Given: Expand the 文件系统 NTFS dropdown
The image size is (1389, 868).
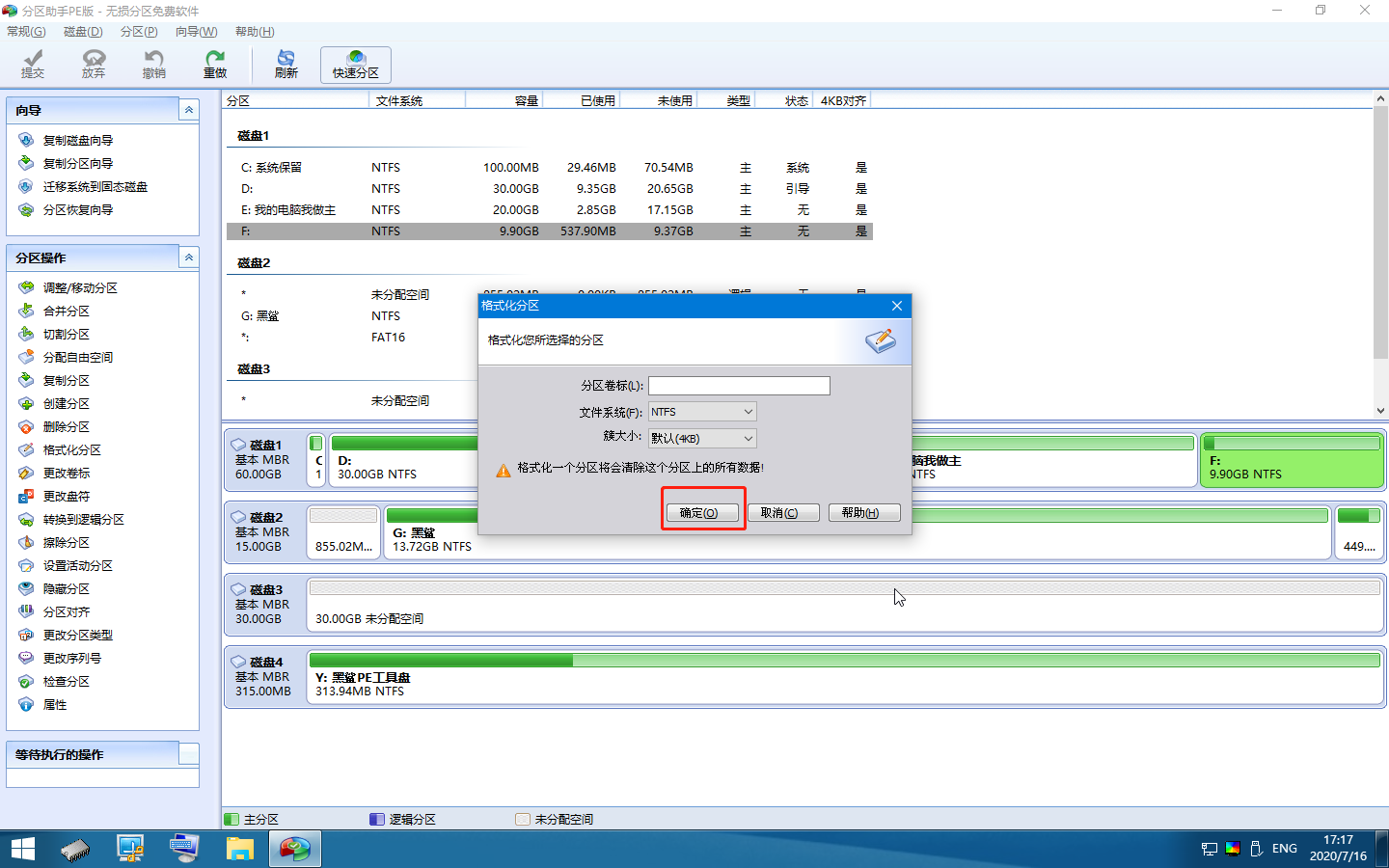Looking at the screenshot, I should (x=702, y=412).
